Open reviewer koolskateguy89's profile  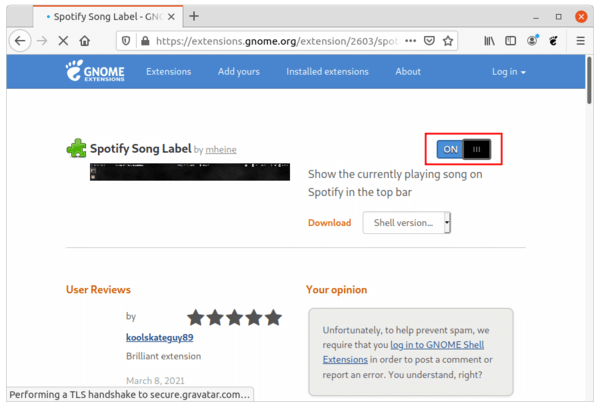[x=160, y=337]
